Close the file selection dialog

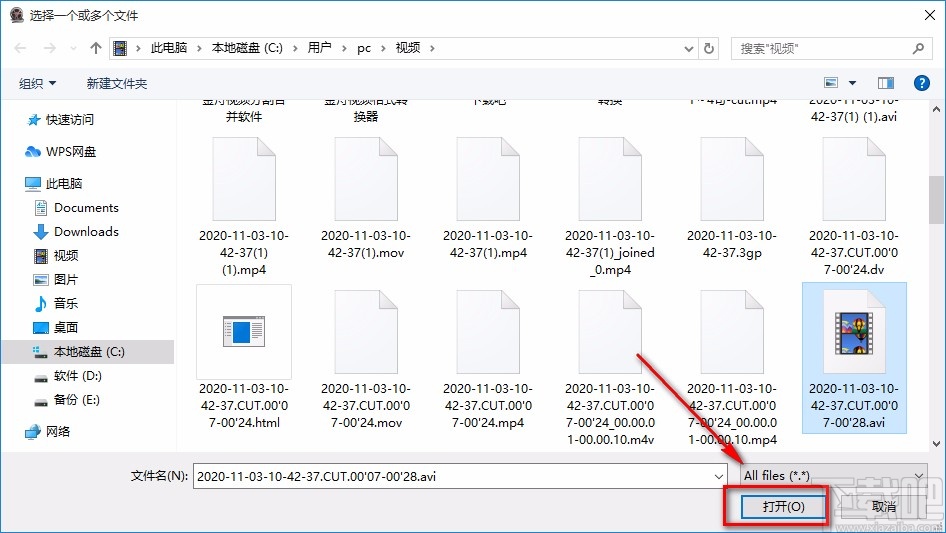pos(930,16)
